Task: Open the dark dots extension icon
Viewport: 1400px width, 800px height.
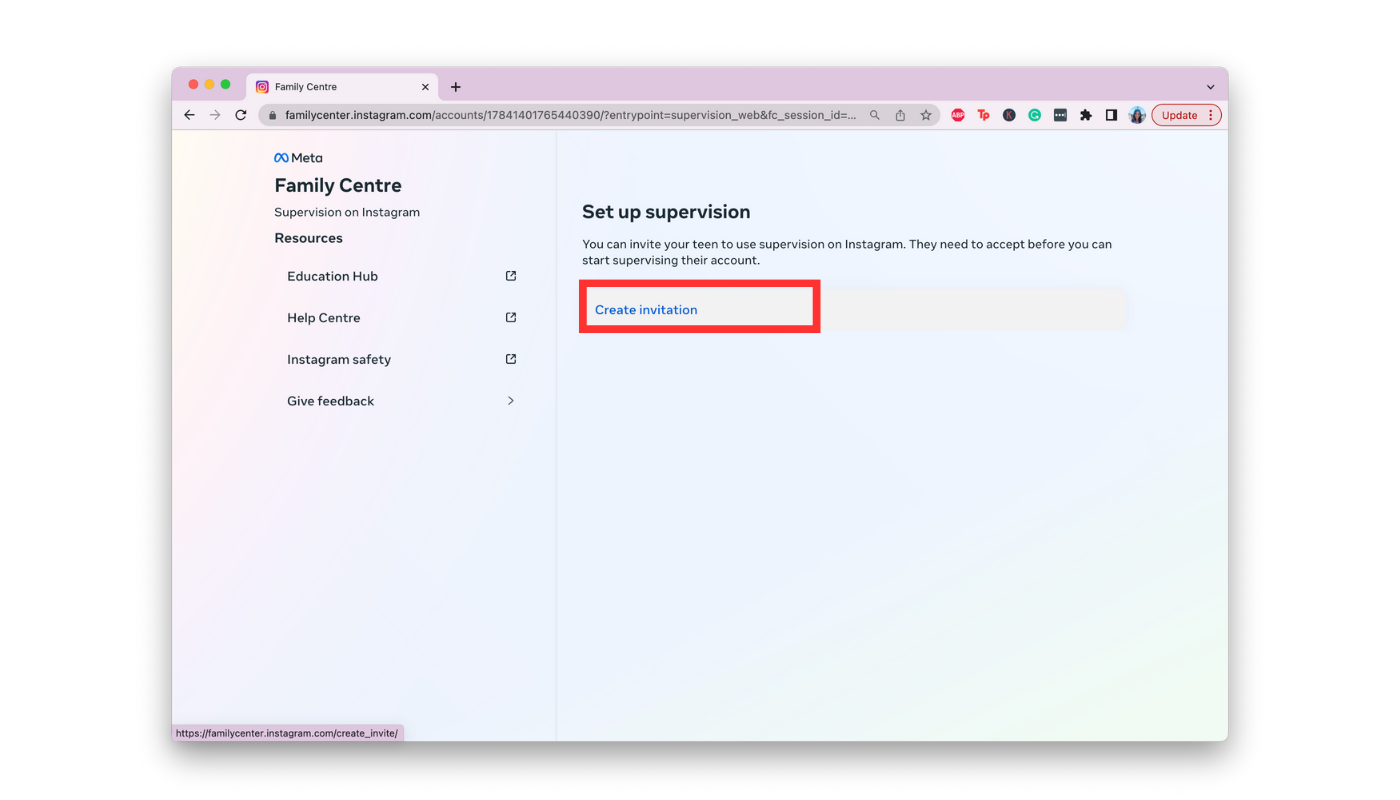Action: pyautogui.click(x=1060, y=115)
